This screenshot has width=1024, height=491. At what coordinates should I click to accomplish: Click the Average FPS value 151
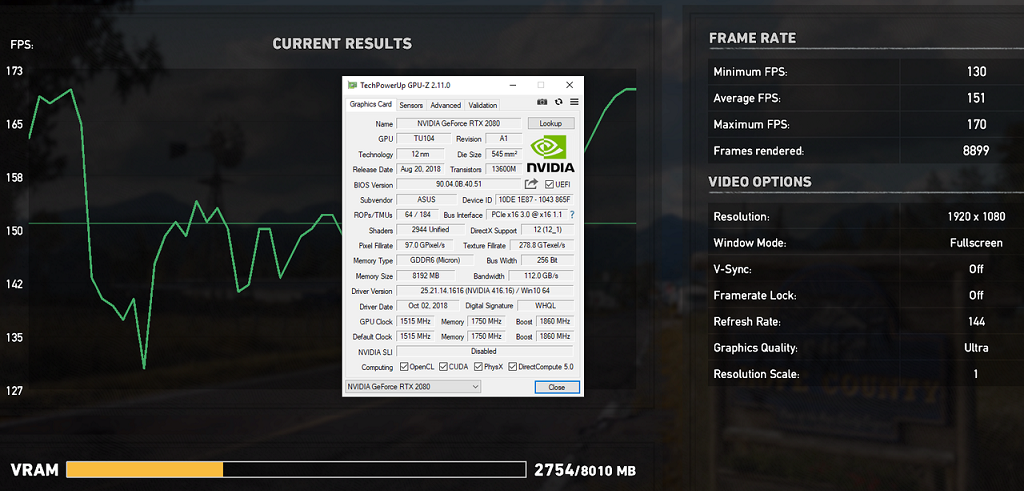click(976, 98)
